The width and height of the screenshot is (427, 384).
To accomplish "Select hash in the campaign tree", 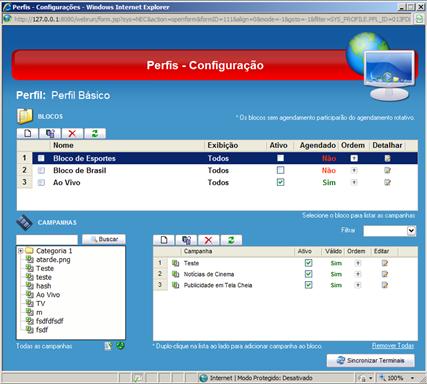I will (x=43, y=286).
